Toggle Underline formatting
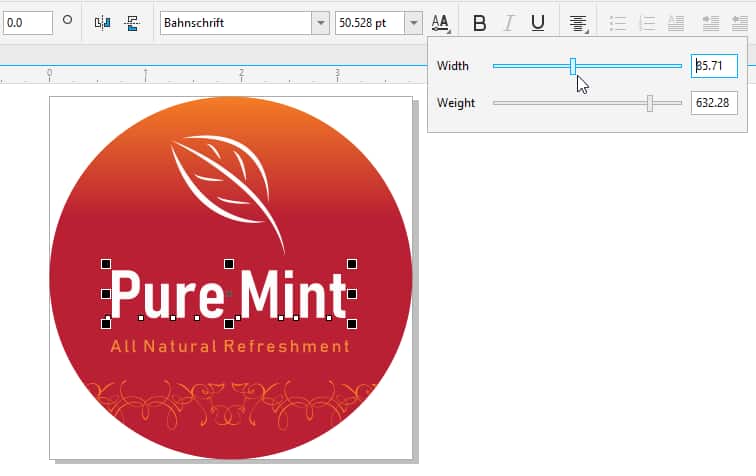This screenshot has width=756, height=476. click(x=538, y=23)
